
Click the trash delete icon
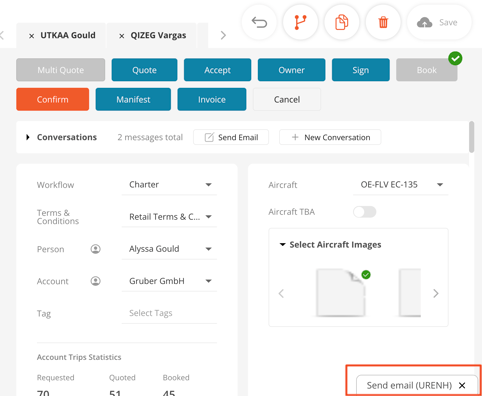[383, 23]
